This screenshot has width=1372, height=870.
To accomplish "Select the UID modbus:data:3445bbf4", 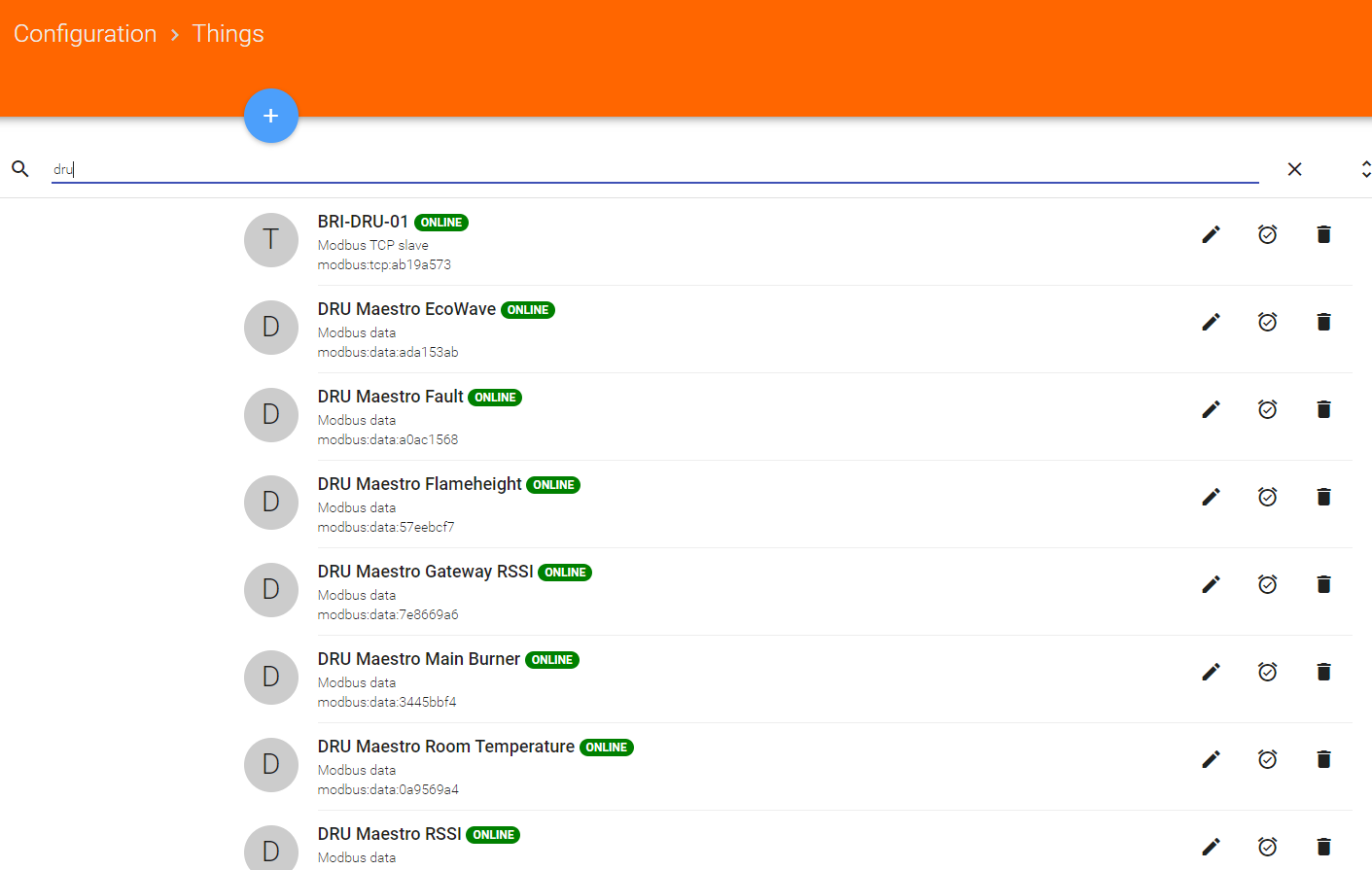I will [387, 702].
